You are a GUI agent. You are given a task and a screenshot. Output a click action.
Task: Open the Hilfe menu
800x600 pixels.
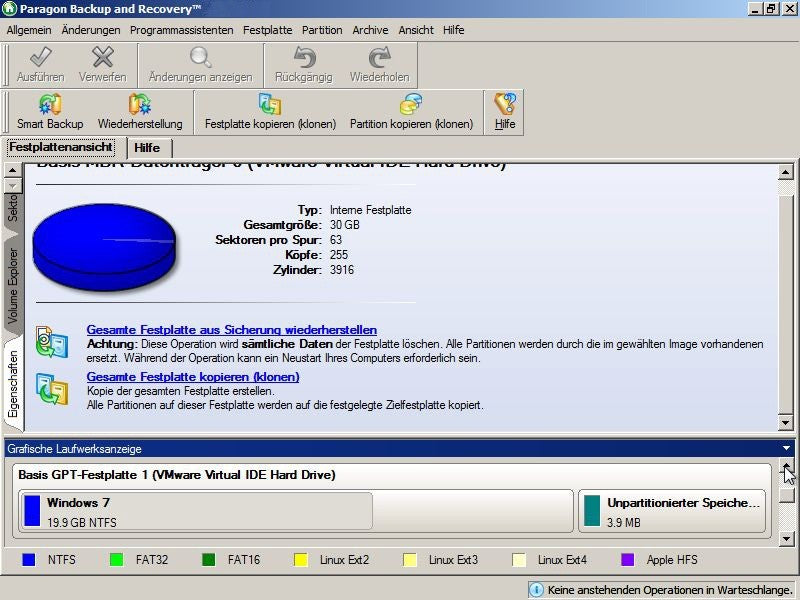pyautogui.click(x=454, y=30)
